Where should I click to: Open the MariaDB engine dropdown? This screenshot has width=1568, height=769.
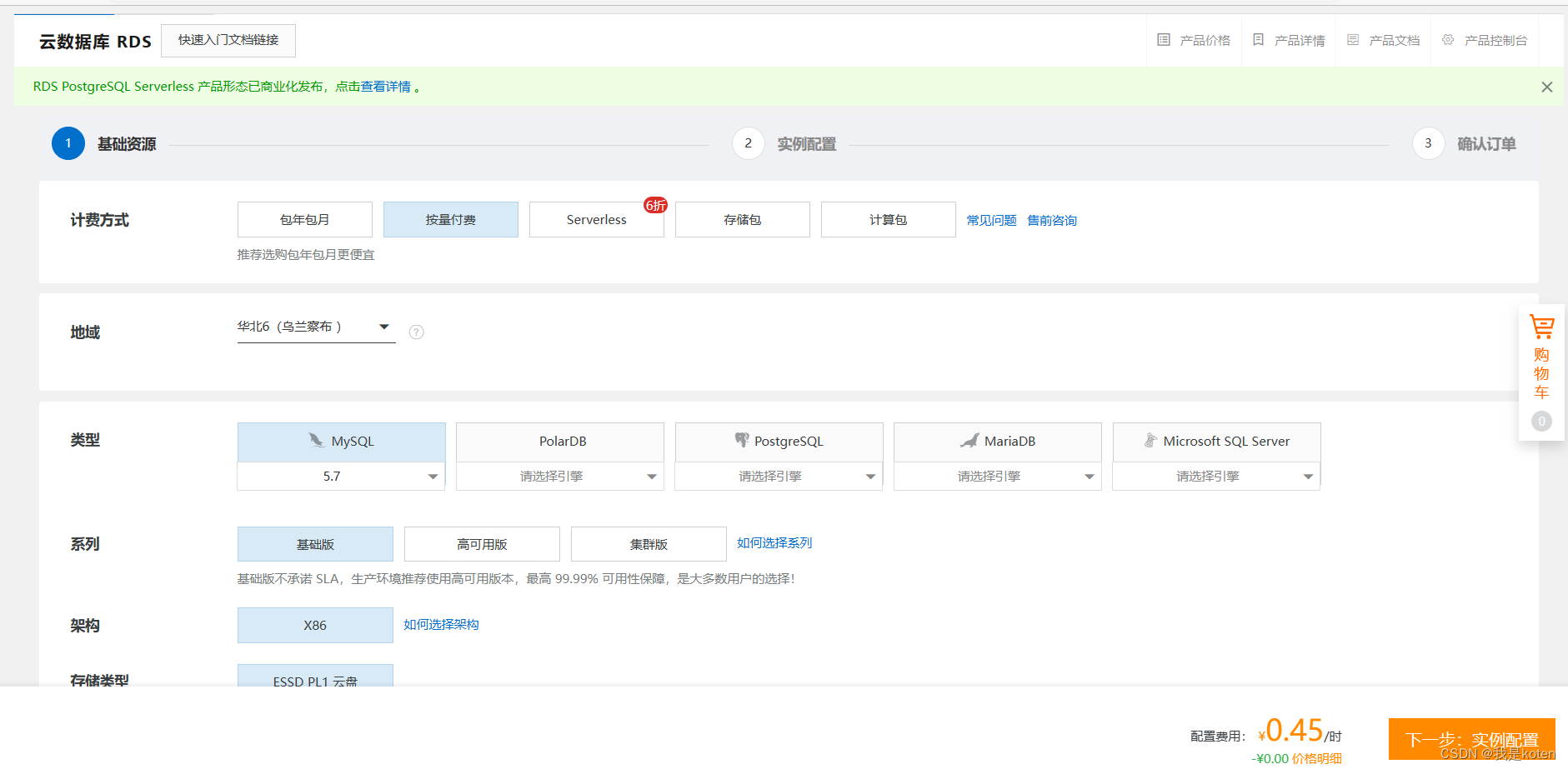(998, 477)
